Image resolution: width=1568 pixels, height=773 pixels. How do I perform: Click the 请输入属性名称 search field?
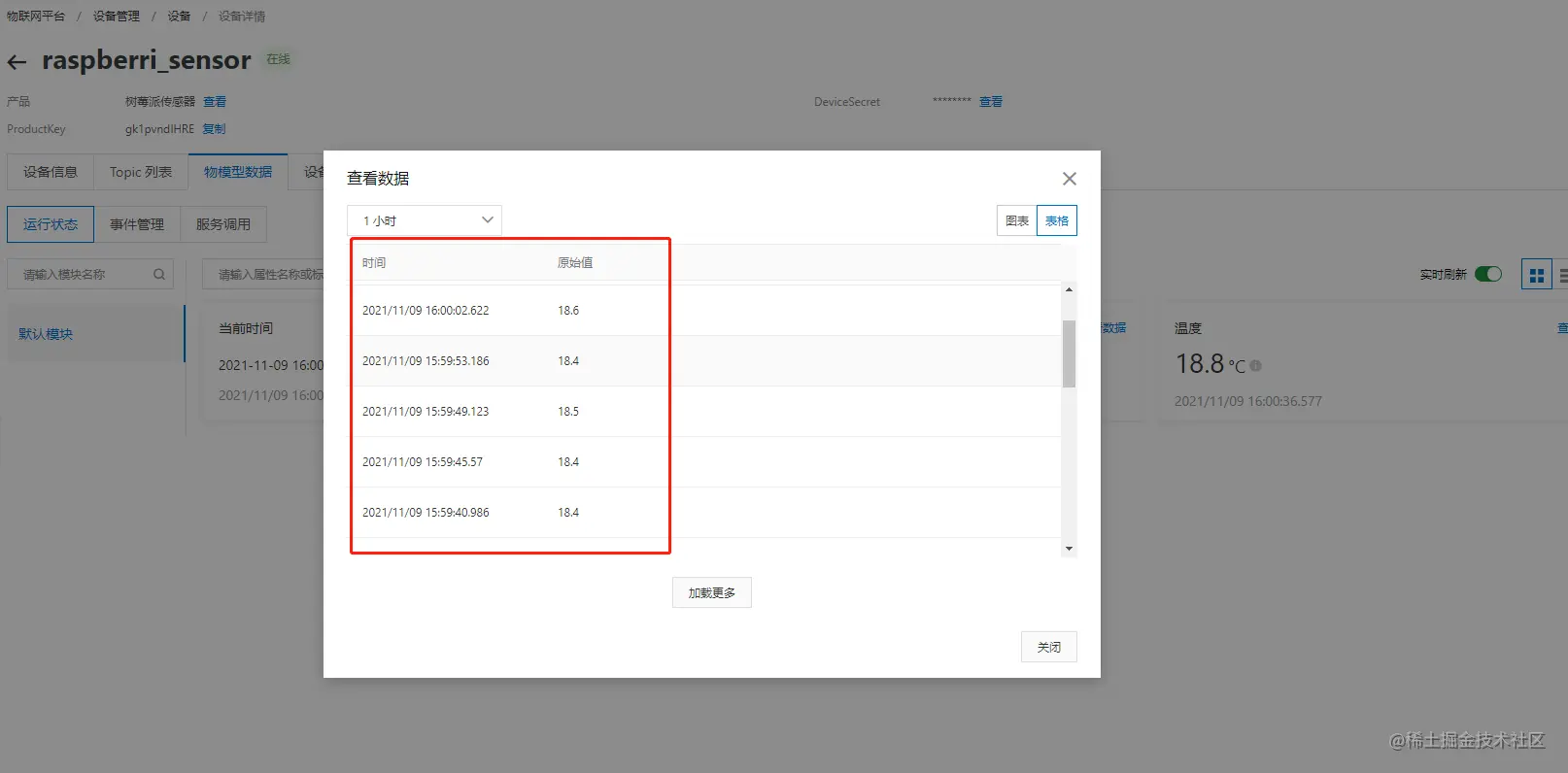(x=264, y=275)
